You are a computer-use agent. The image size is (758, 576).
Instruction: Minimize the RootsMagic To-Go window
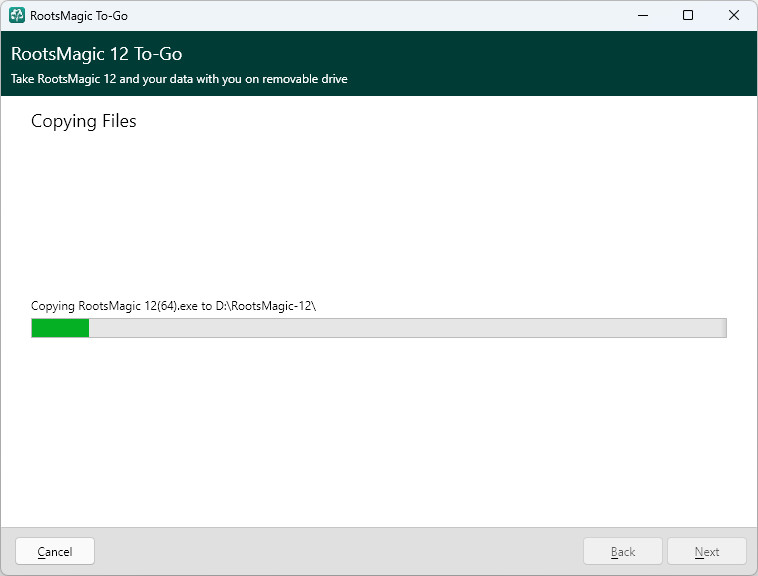(x=643, y=15)
